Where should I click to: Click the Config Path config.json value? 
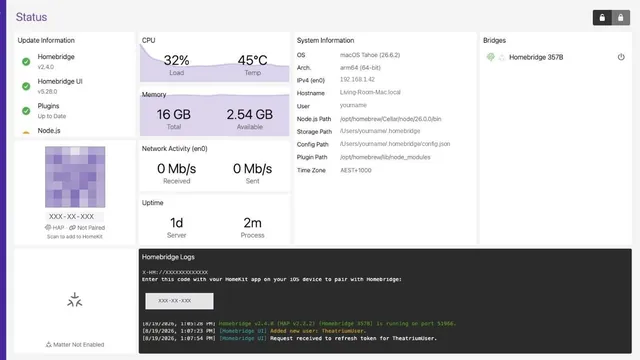tap(395, 144)
